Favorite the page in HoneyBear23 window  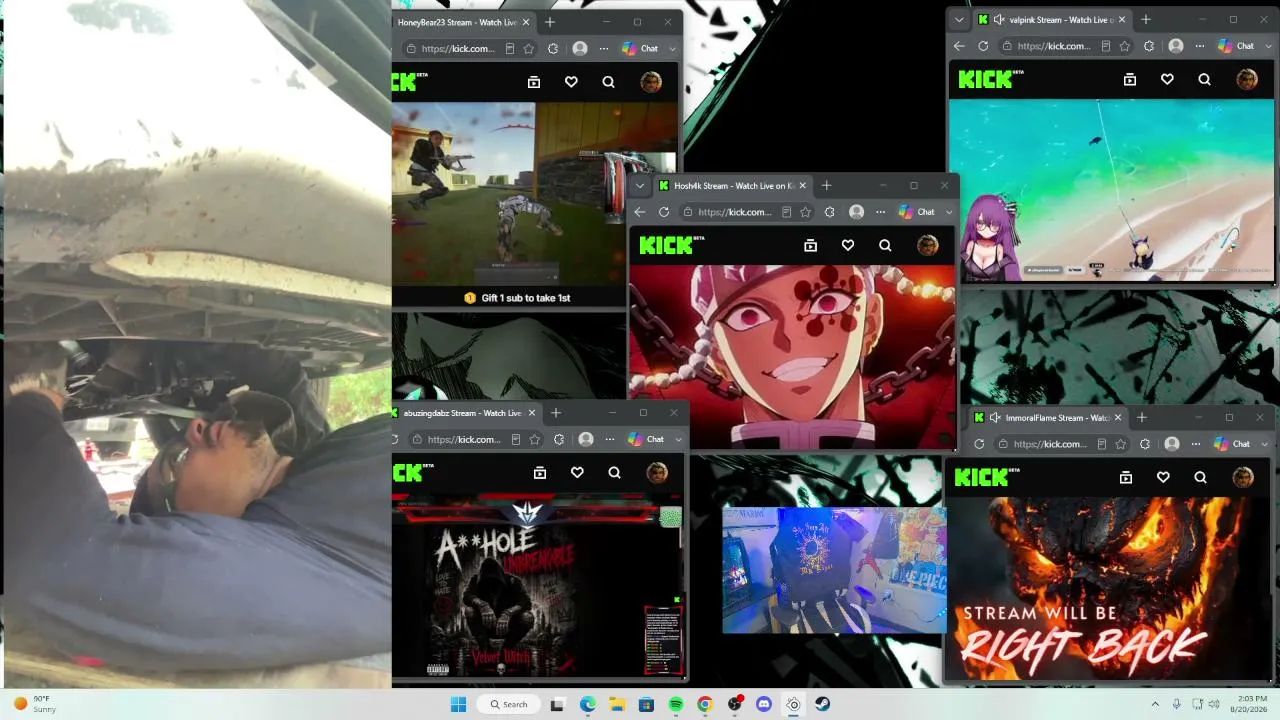click(x=528, y=48)
